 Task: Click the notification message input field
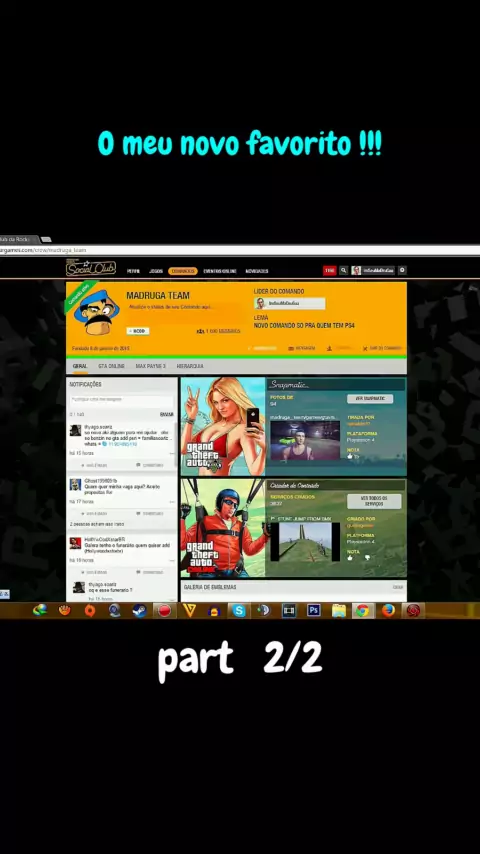click(x=121, y=400)
